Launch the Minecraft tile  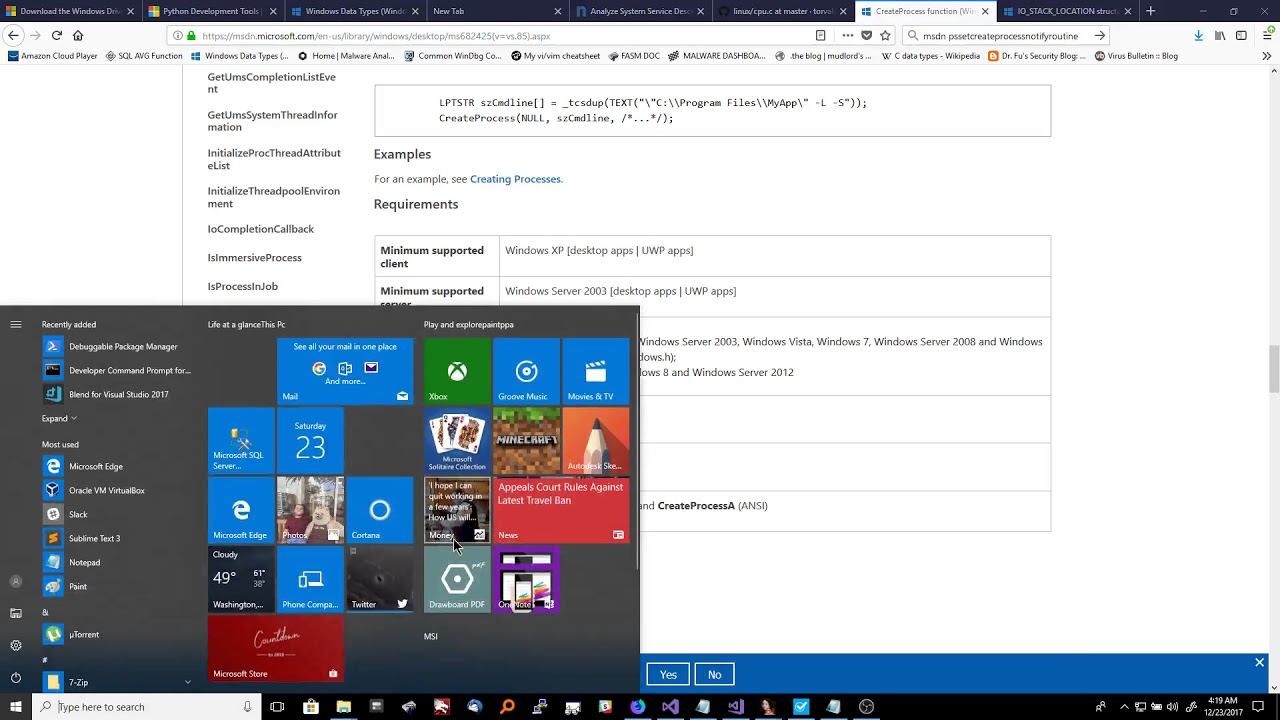526,440
